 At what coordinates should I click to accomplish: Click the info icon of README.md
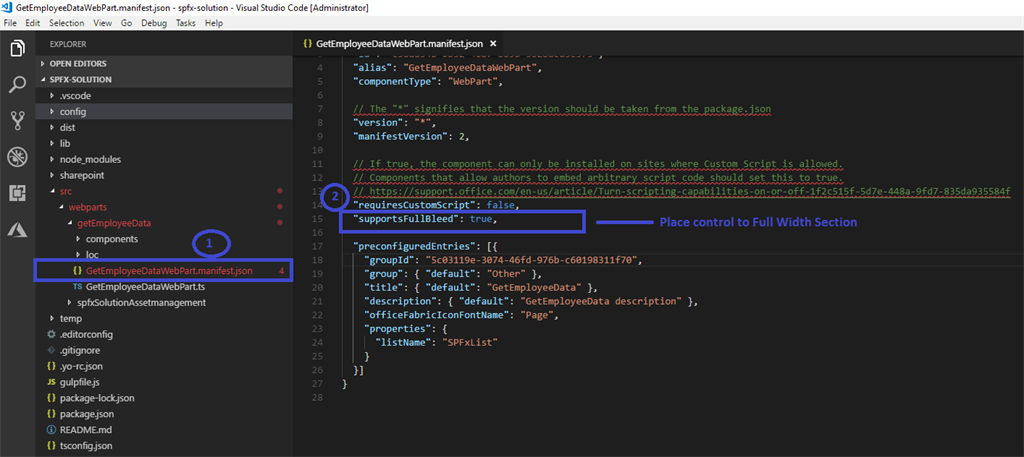pos(52,430)
